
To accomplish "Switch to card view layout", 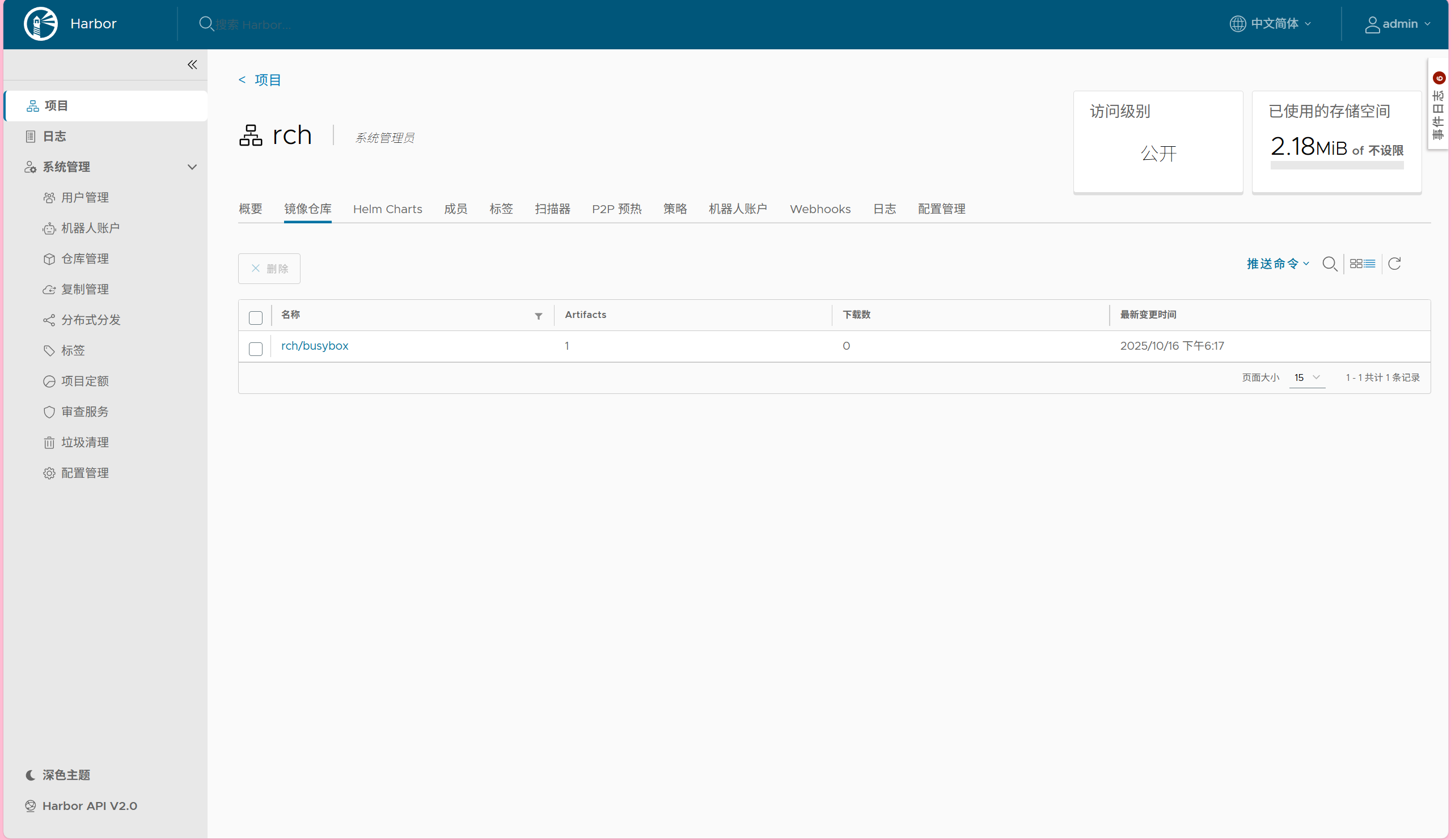I will 1355,264.
